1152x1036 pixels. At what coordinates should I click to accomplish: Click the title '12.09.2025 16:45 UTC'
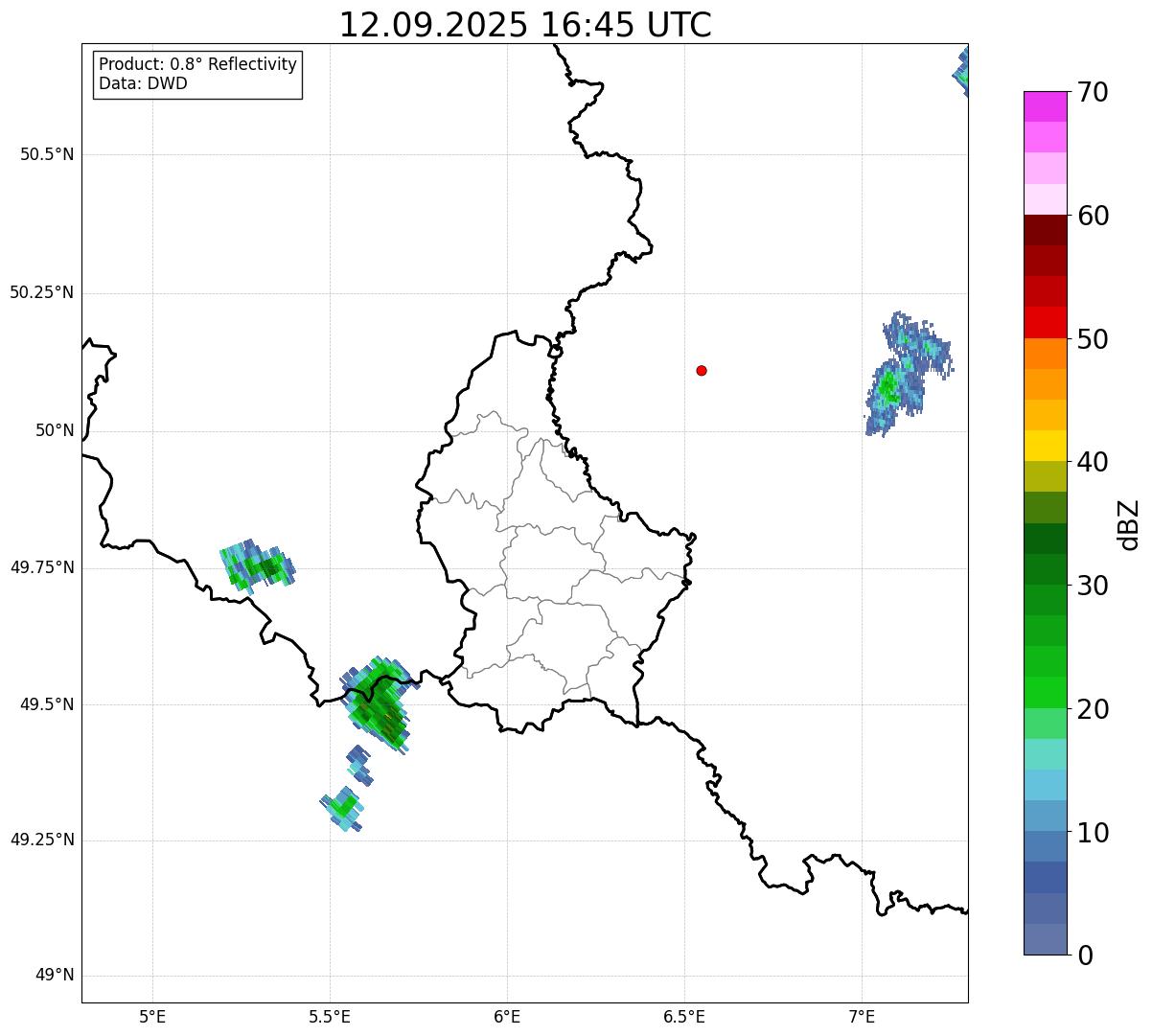[525, 25]
